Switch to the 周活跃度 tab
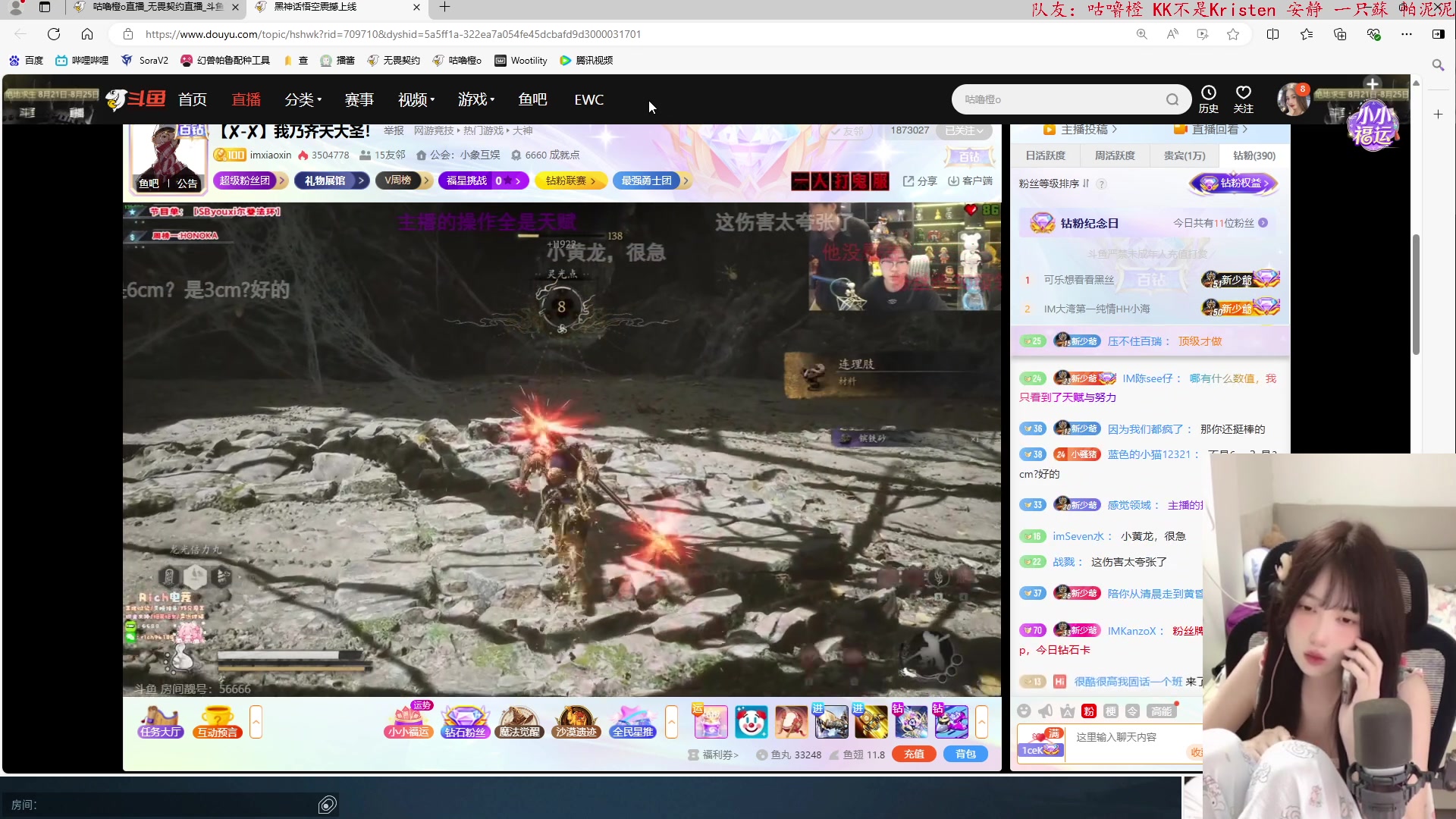Image resolution: width=1456 pixels, height=819 pixels. pos(1115,155)
